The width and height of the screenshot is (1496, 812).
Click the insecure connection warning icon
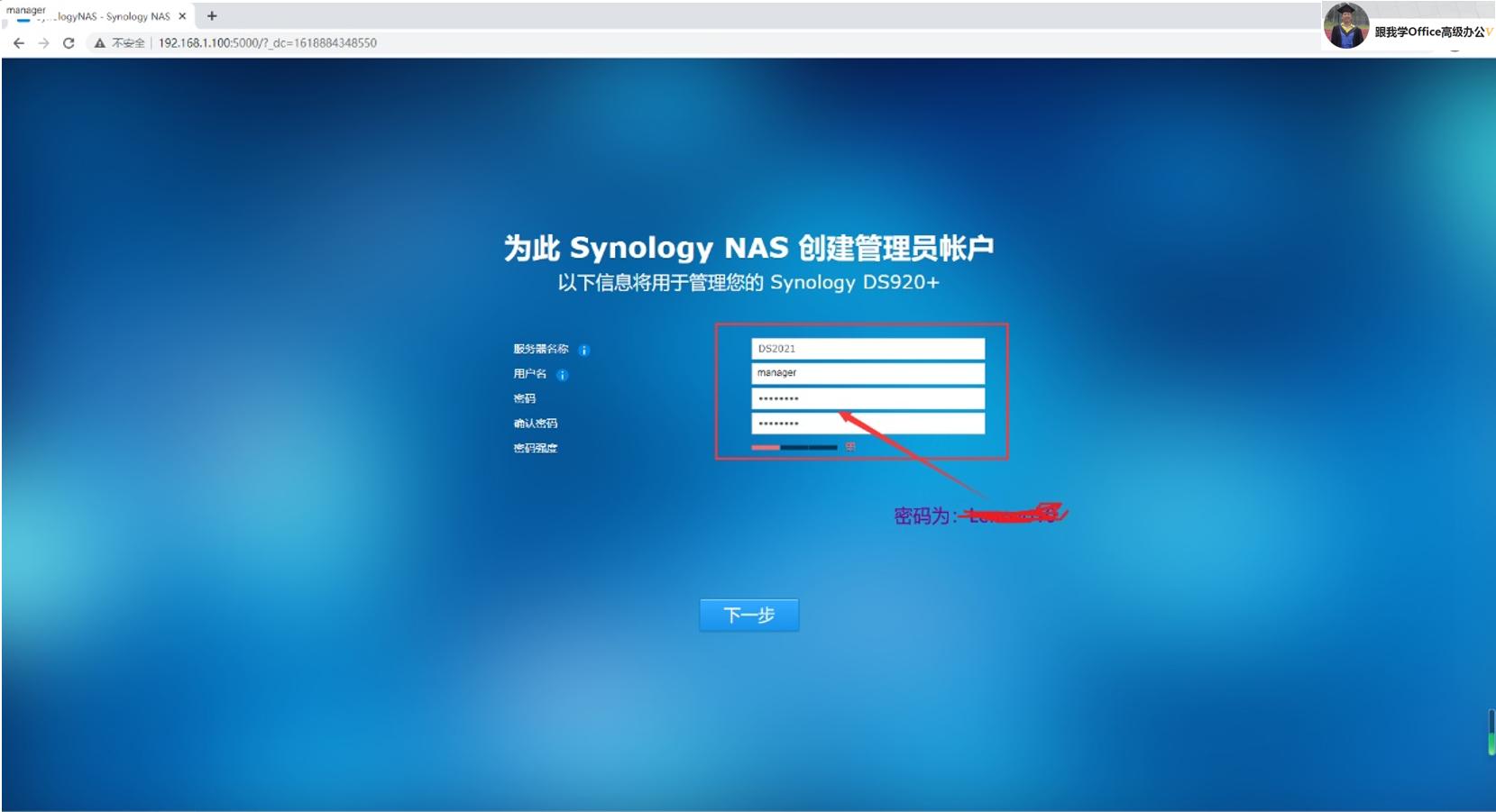point(98,42)
